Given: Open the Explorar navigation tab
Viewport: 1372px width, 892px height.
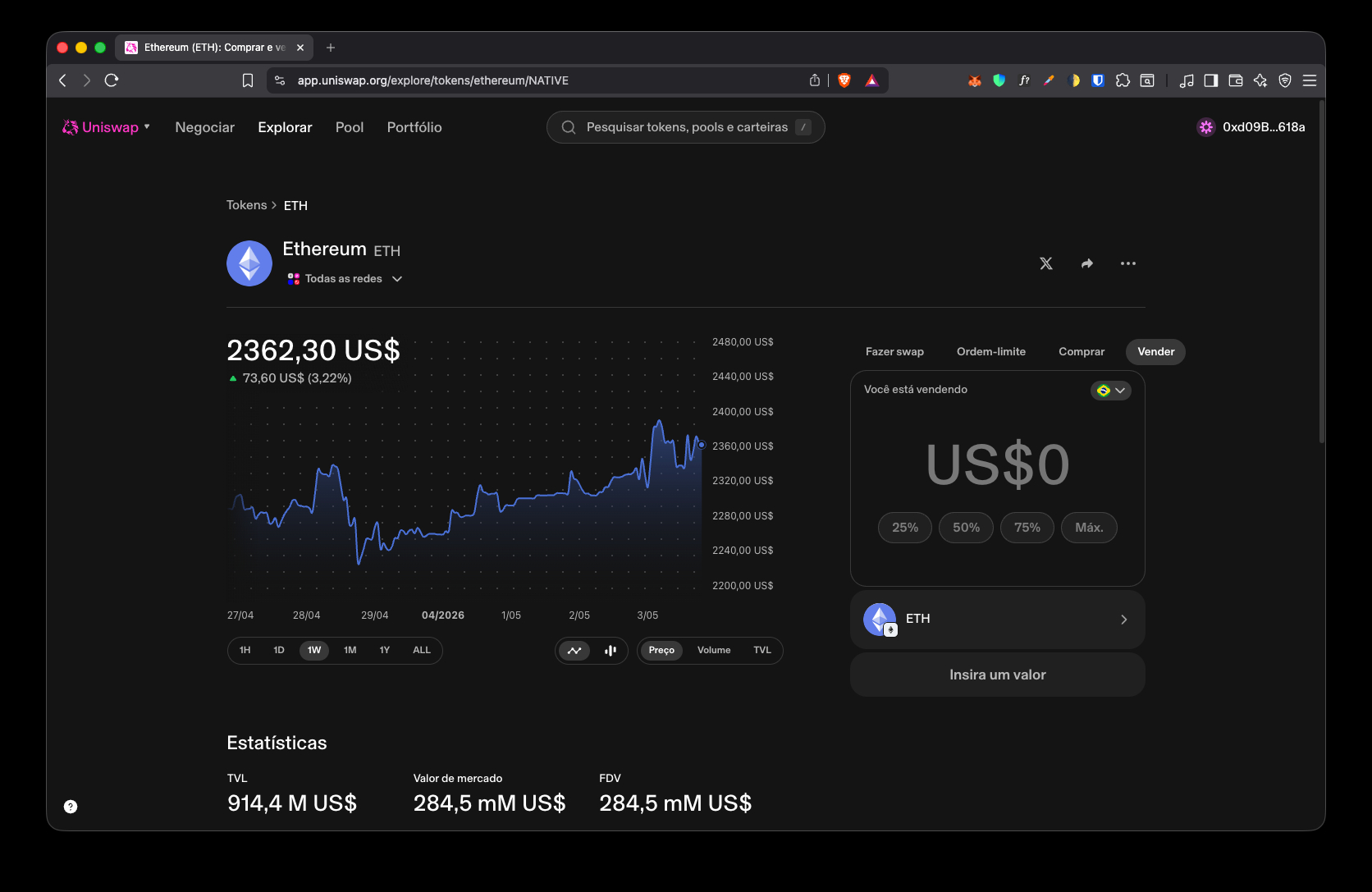Looking at the screenshot, I should [x=285, y=127].
